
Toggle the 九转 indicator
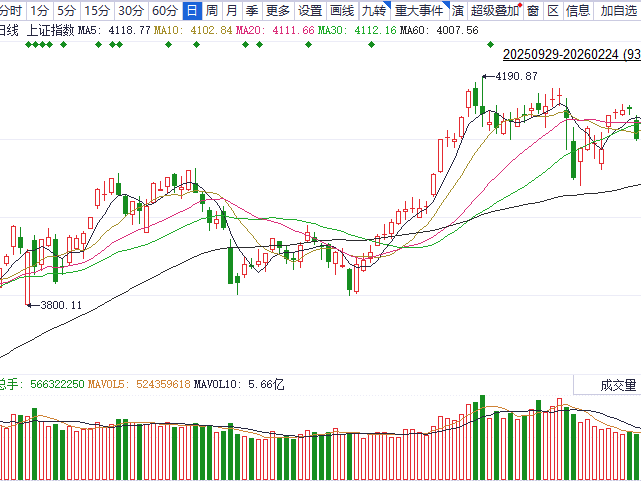pos(373,11)
